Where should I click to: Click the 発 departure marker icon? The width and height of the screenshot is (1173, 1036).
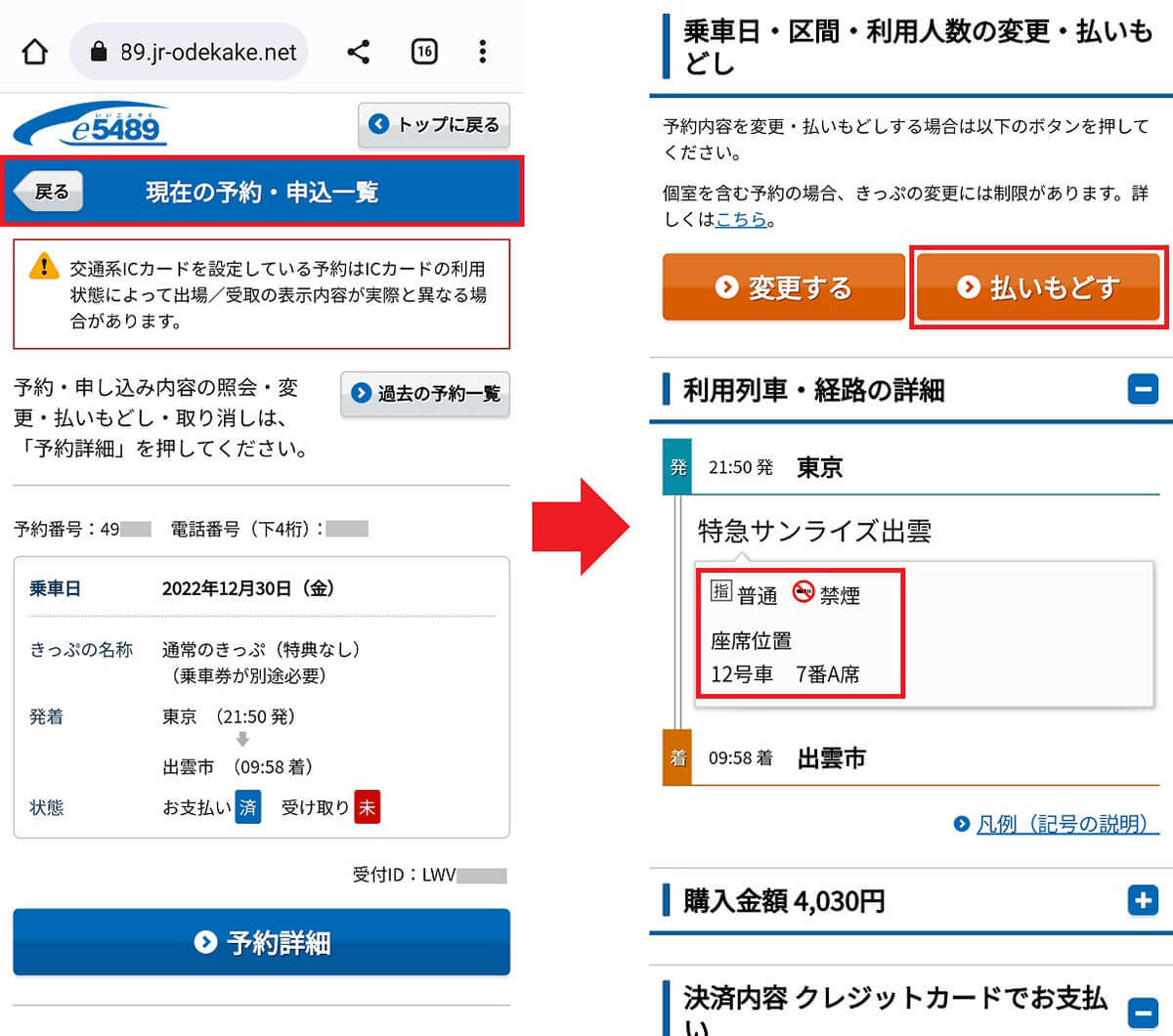coord(677,467)
